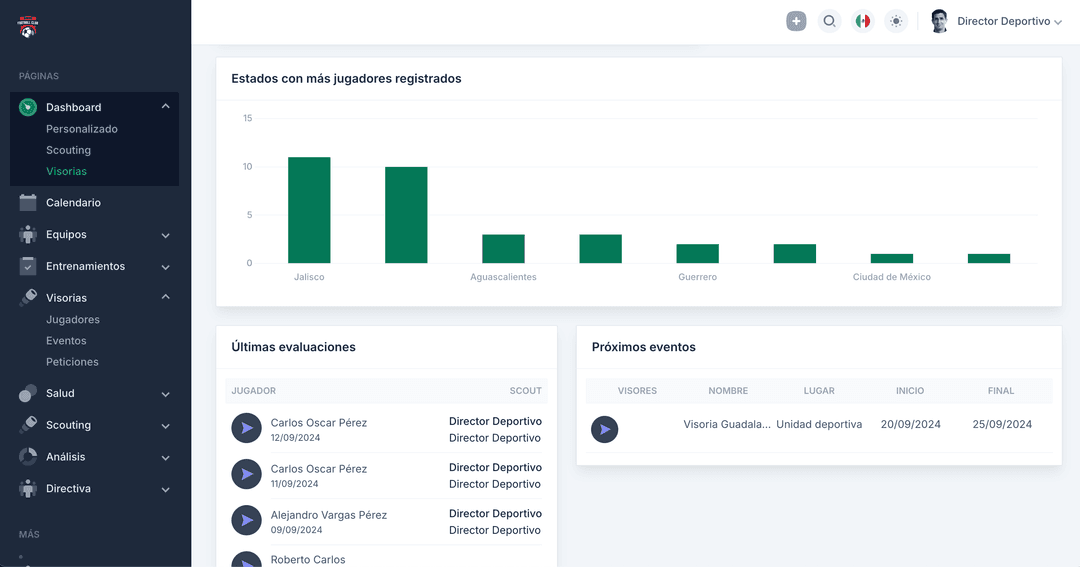Collapse the Dashboard menu section
This screenshot has height=567, width=1080.
click(165, 107)
